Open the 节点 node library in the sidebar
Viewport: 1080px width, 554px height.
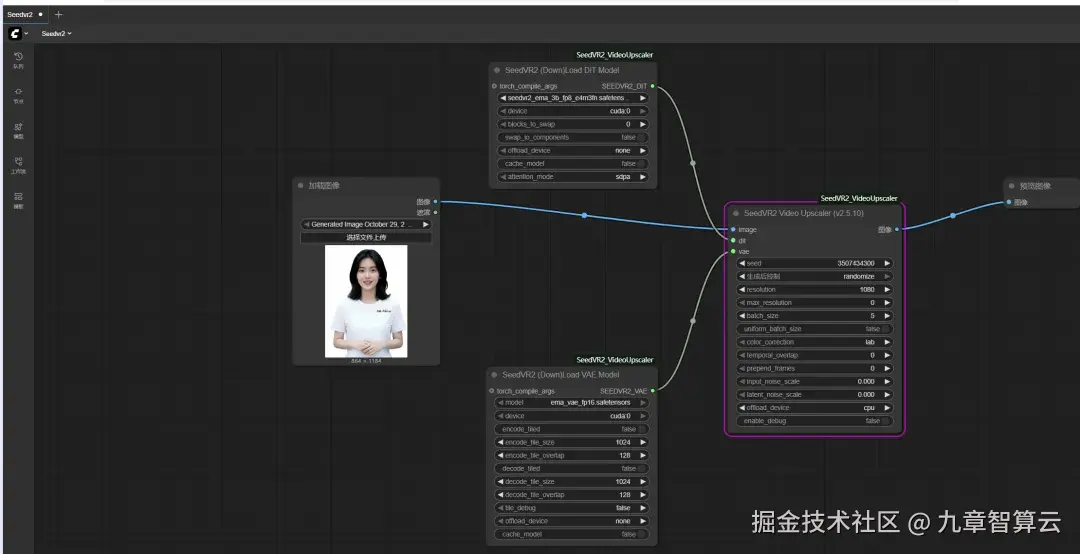[18, 95]
